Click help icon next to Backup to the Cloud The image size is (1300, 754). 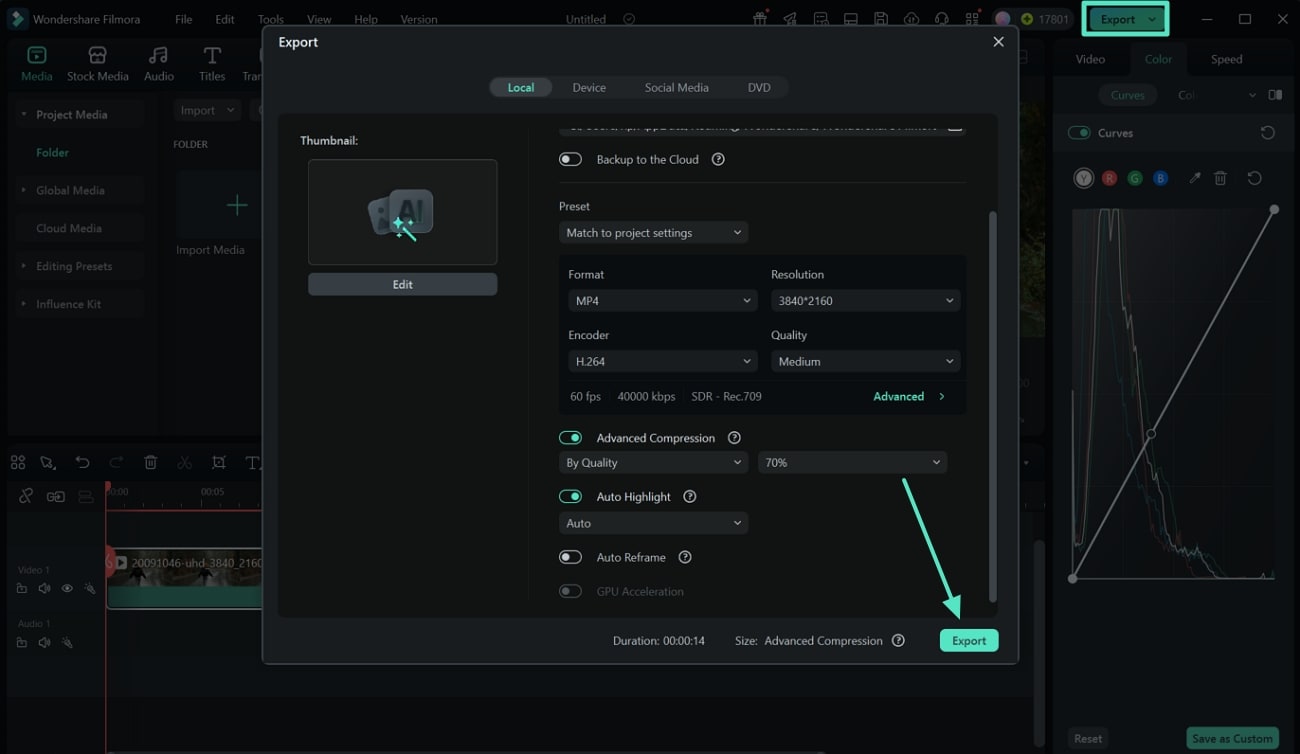click(717, 159)
